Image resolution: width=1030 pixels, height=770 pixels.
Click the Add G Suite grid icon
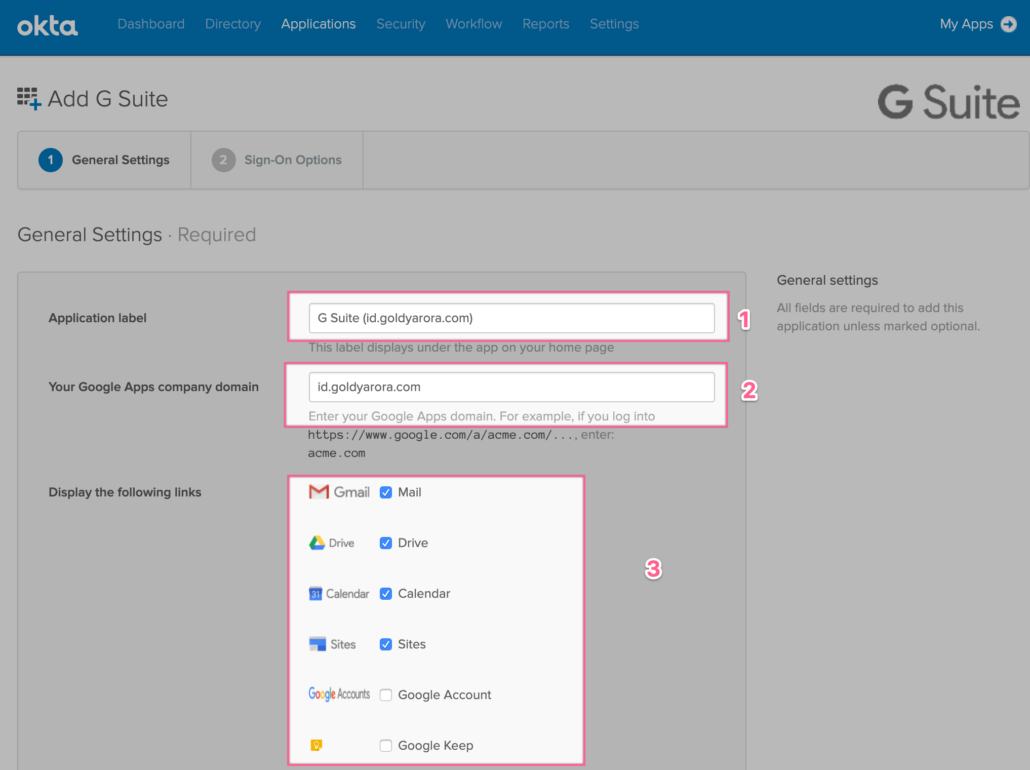(x=29, y=99)
